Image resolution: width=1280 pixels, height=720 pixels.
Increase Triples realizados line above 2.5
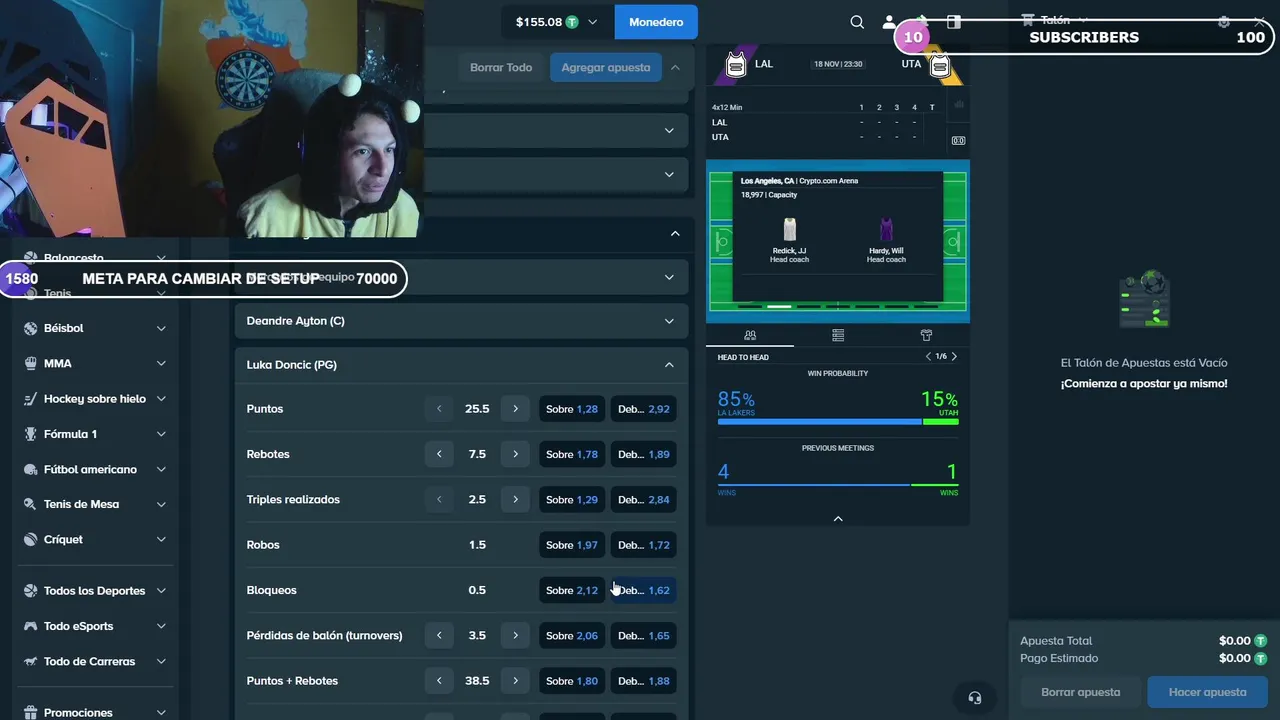click(x=515, y=499)
